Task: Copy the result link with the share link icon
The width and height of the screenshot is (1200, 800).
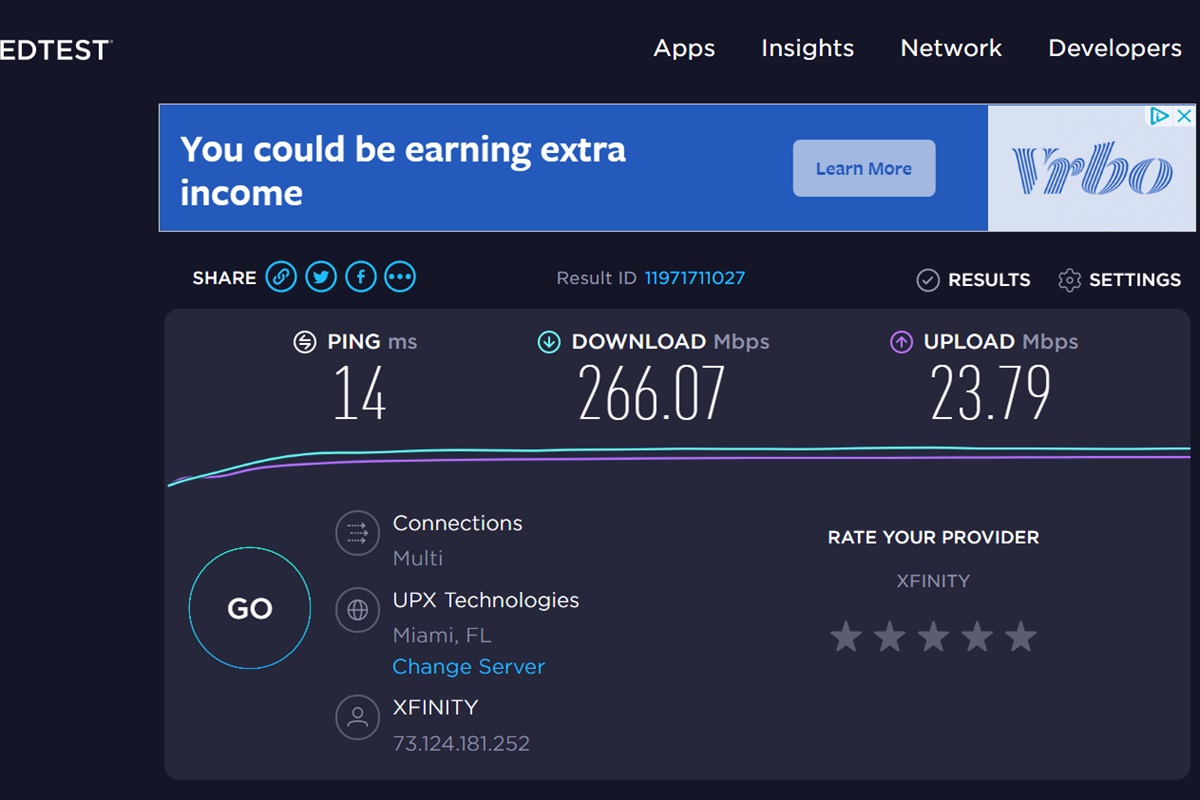Action: coord(281,277)
